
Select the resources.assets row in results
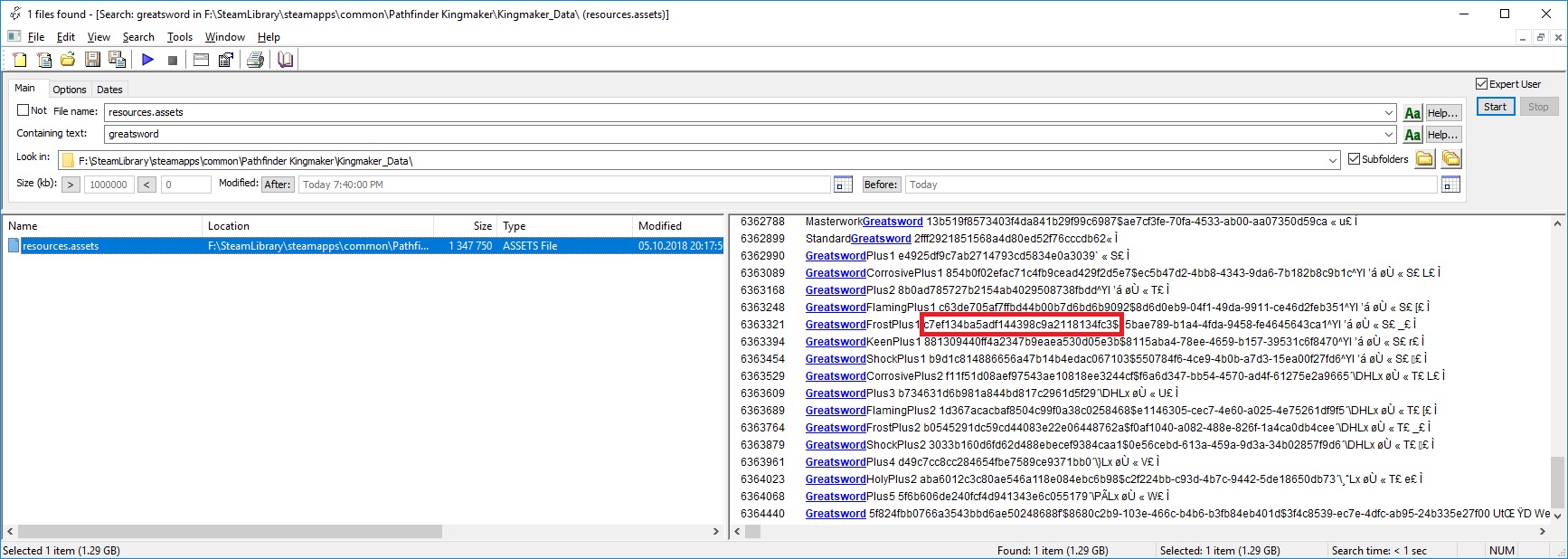(364, 246)
